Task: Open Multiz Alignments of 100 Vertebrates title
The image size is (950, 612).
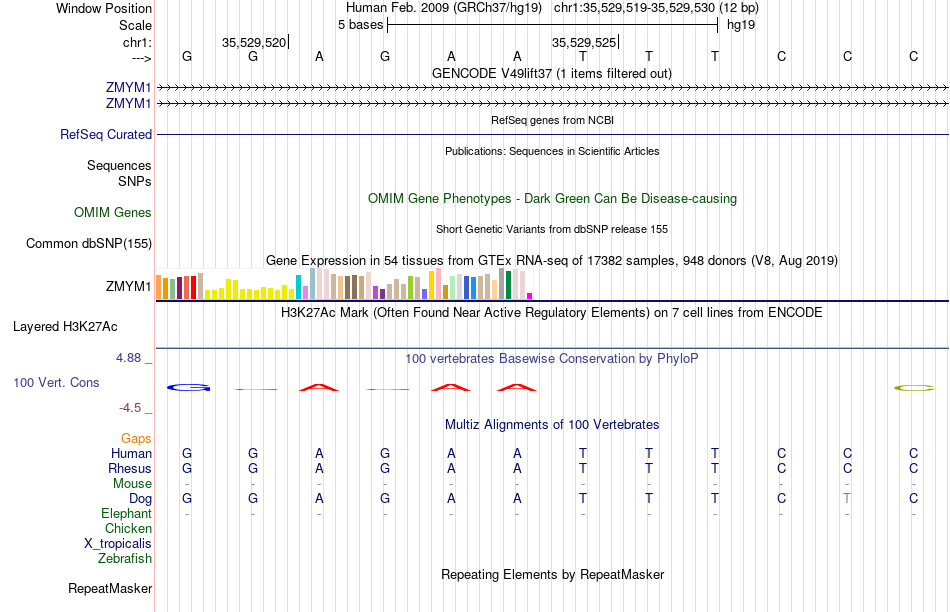Action: click(552, 424)
